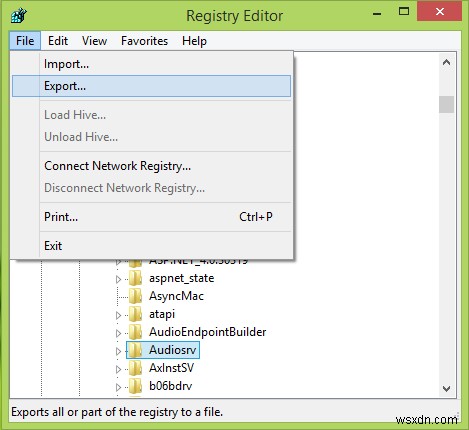Open the File menu
469x430 pixels.
tap(25, 41)
